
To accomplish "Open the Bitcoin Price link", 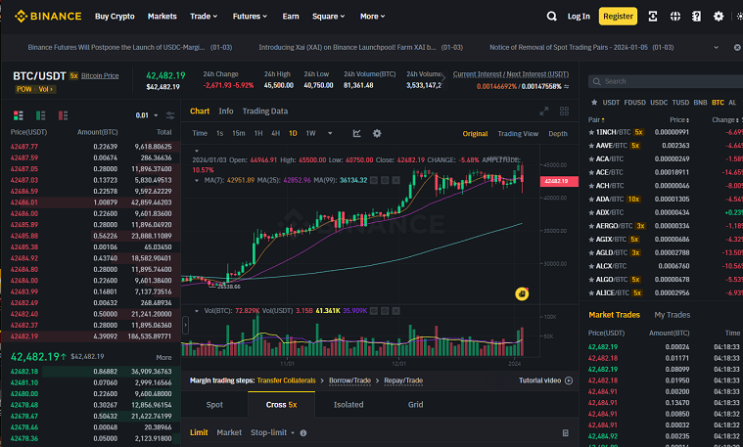I will pyautogui.click(x=100, y=75).
